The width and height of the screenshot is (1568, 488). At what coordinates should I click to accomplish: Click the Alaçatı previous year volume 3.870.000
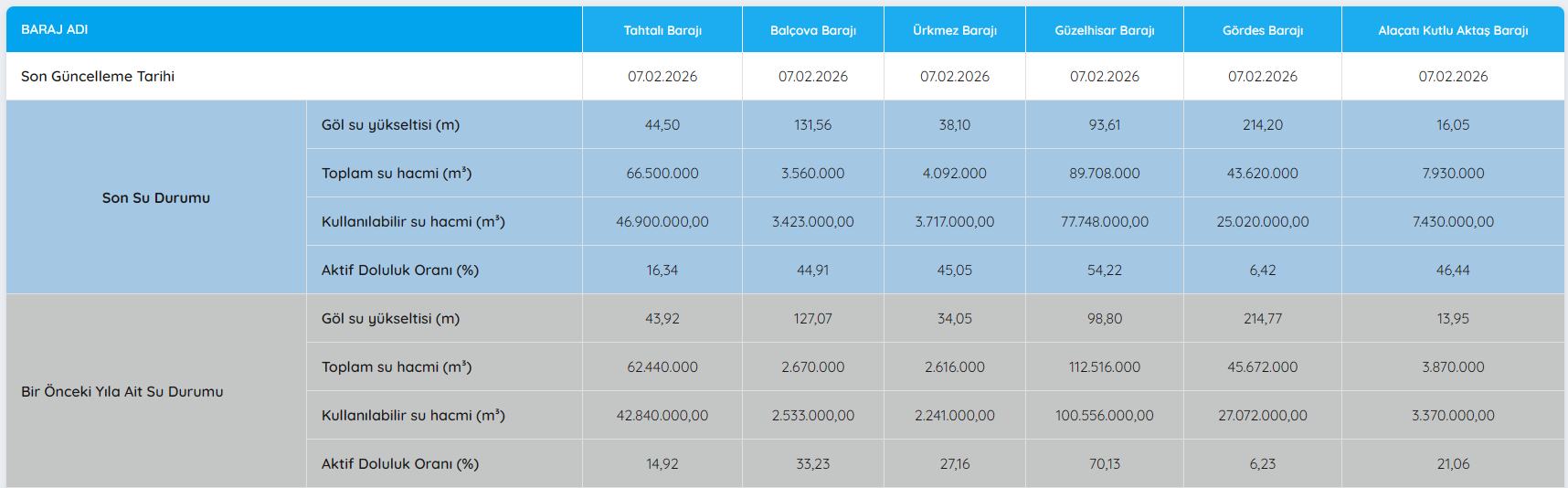pos(1452,367)
